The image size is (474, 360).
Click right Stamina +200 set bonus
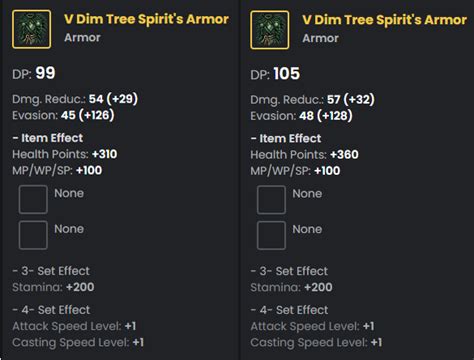291,287
